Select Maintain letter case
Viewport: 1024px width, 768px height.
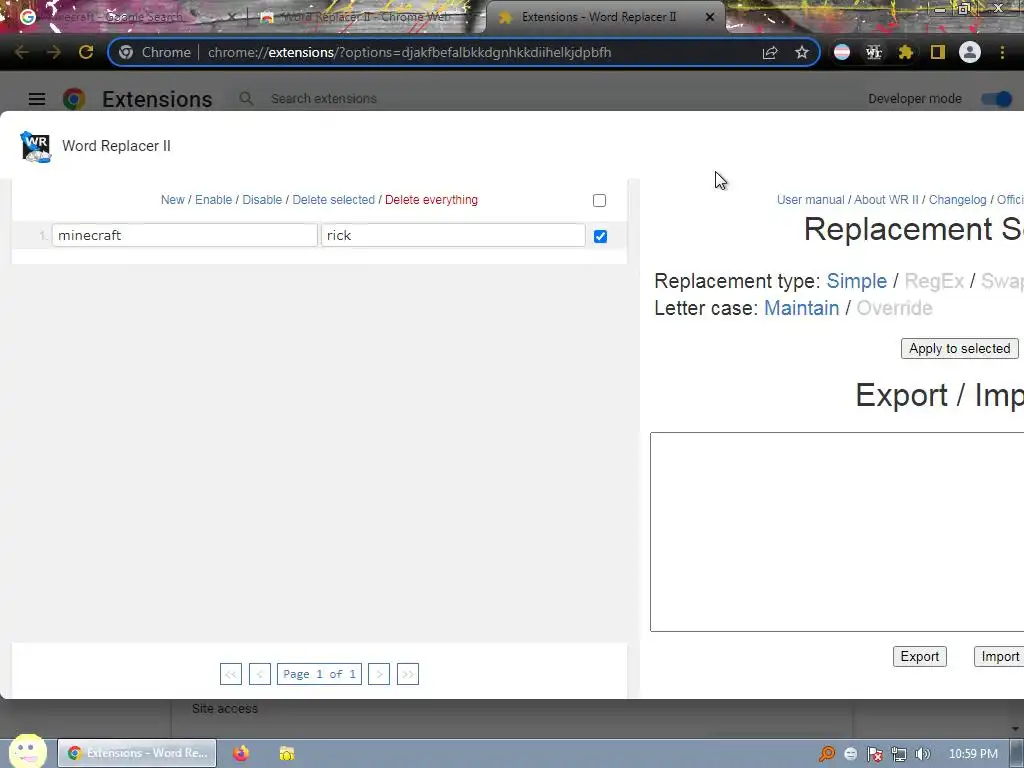click(x=801, y=308)
